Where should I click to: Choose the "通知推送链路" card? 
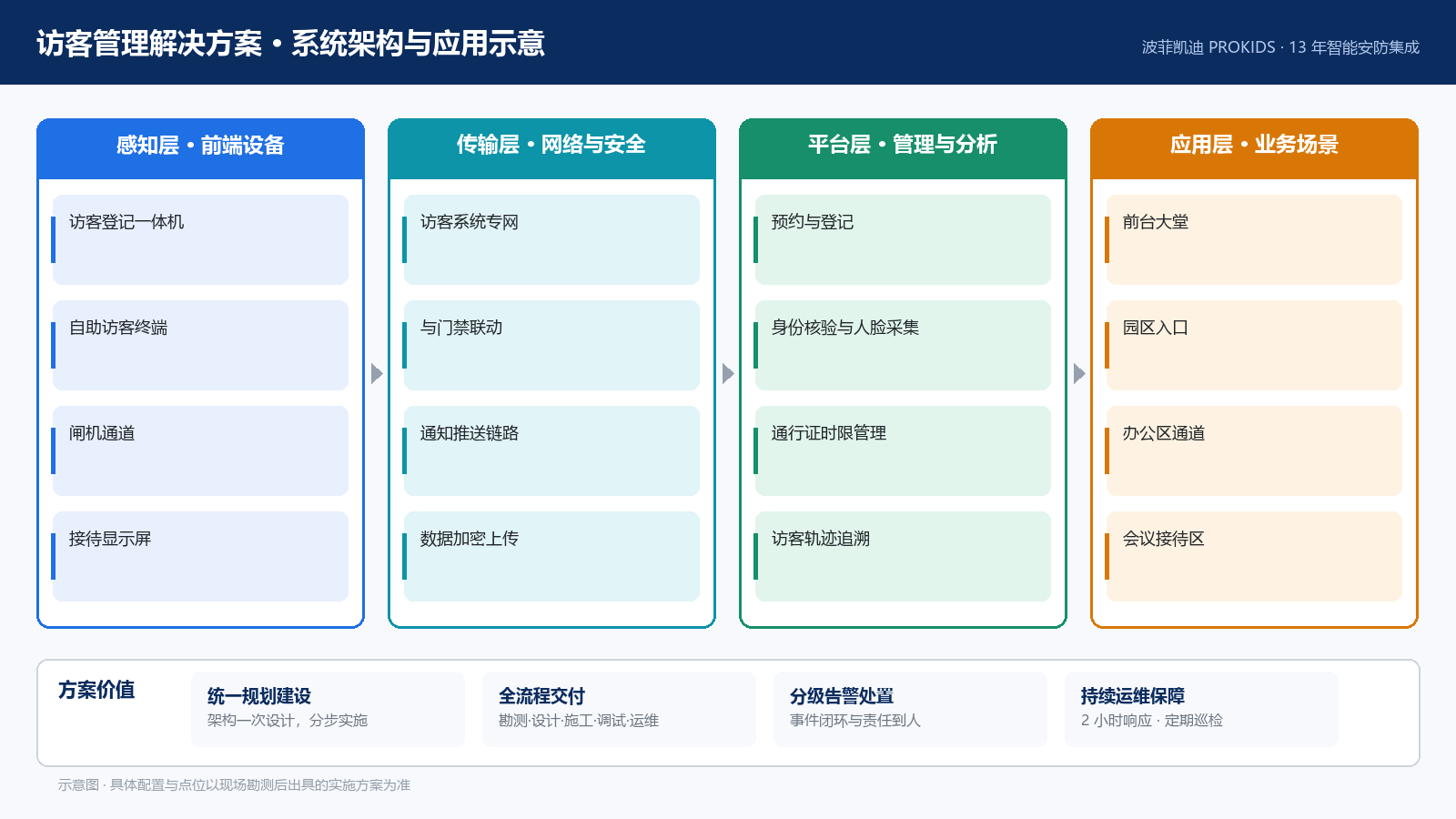pos(551,450)
